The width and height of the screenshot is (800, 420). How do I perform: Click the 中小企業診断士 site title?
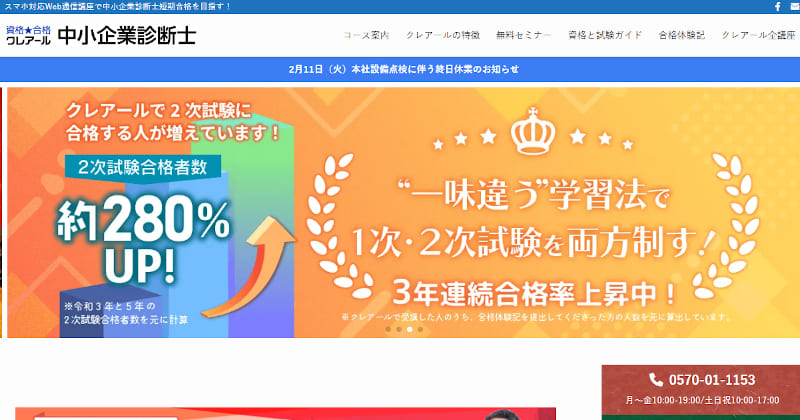click(x=127, y=35)
